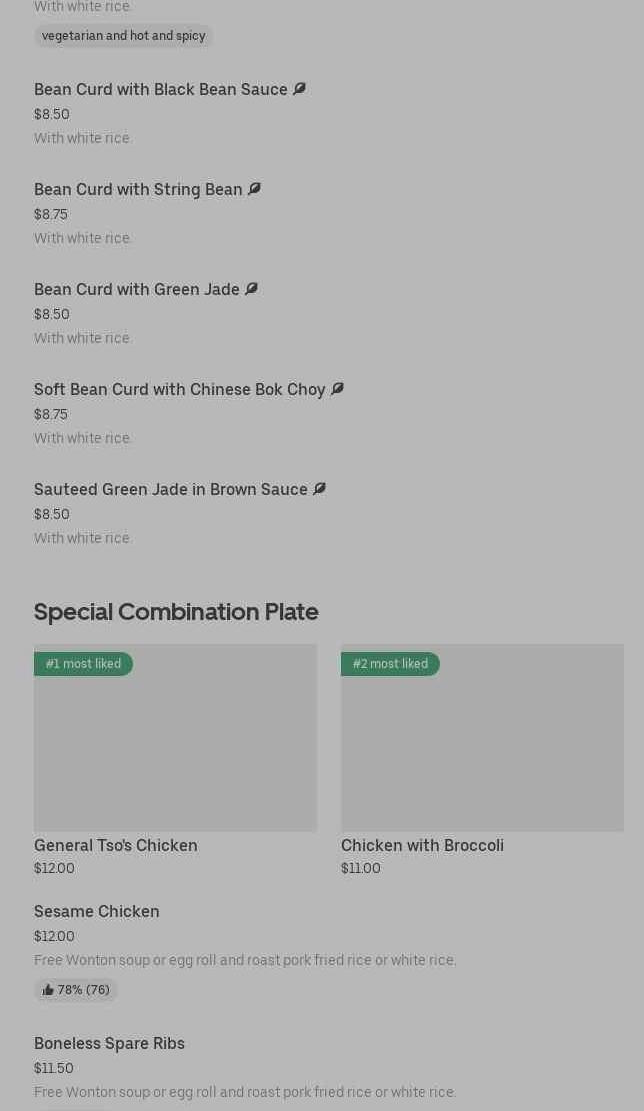Open Chicken with Broccoli photo card
Viewport: 644px width, 1111px height.
coord(482,738)
